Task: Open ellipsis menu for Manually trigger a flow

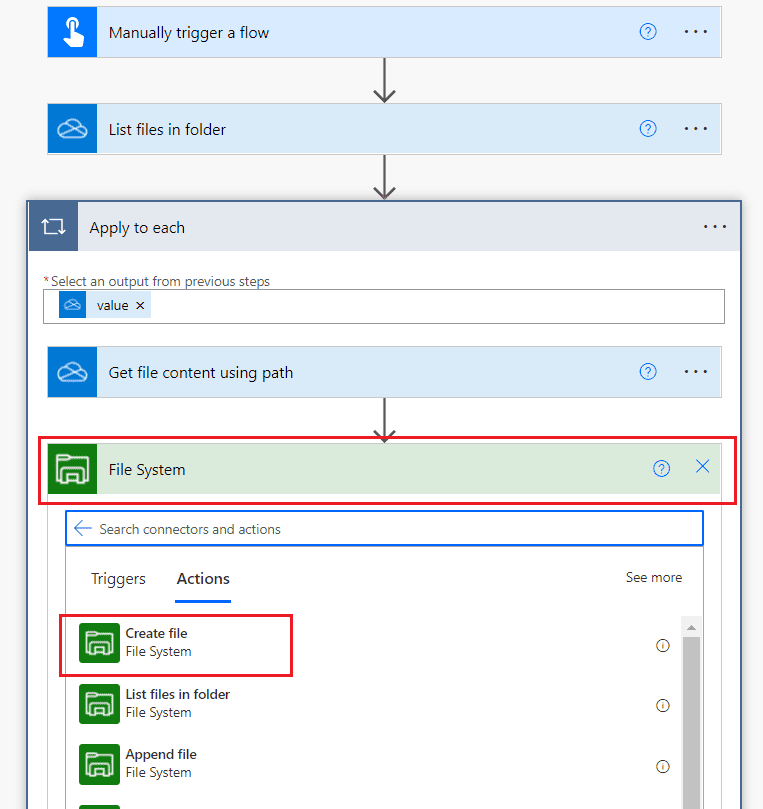Action: coord(695,32)
